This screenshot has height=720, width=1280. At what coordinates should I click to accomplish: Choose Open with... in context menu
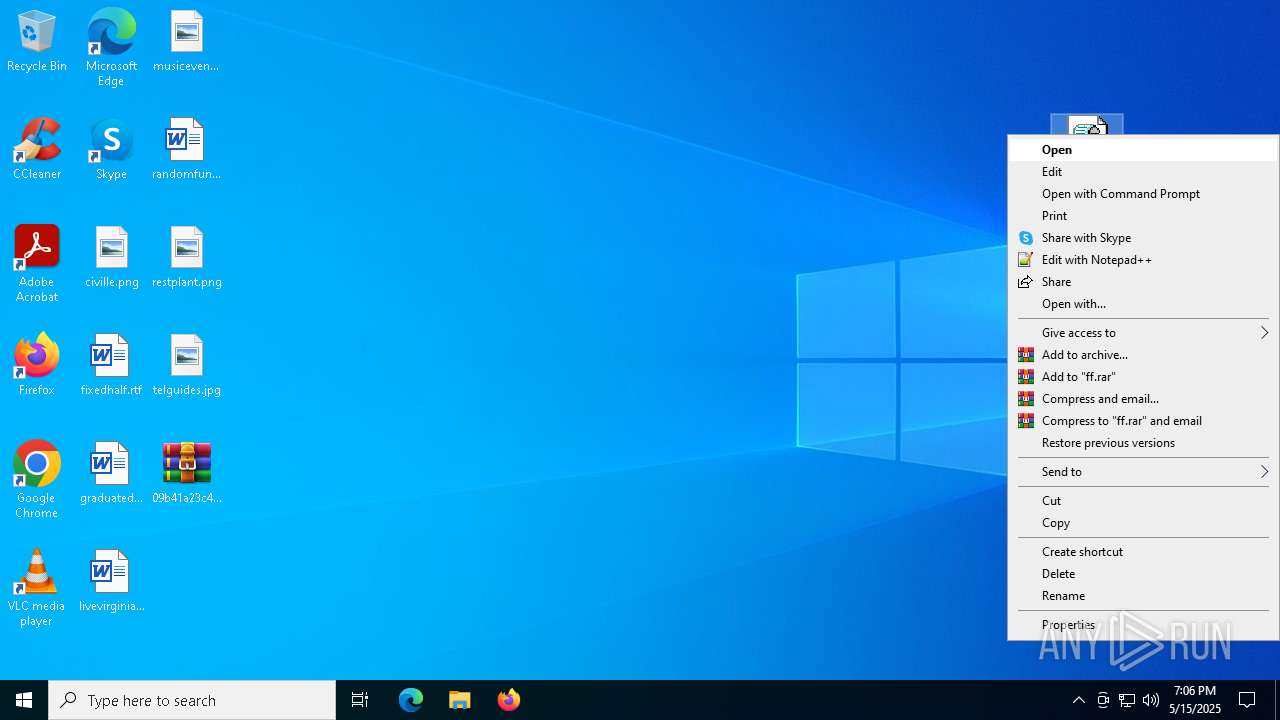click(1143, 304)
